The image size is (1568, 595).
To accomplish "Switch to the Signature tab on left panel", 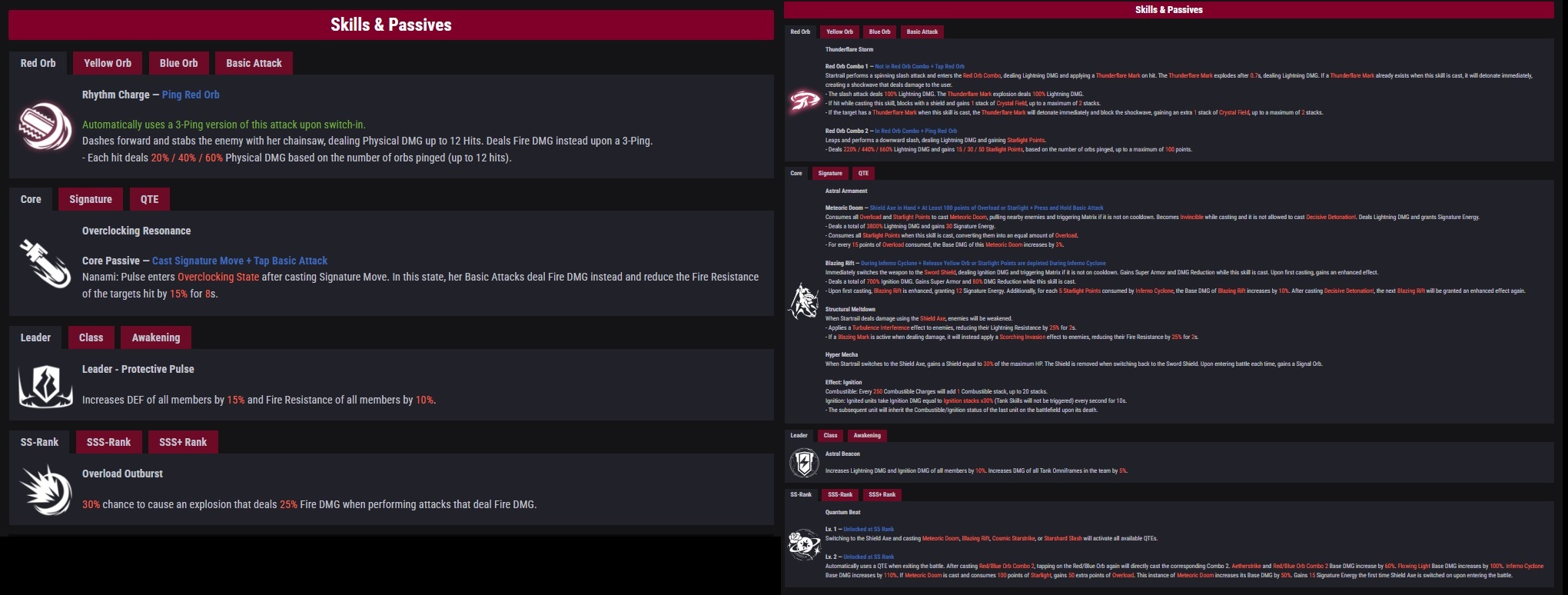I will coord(91,199).
